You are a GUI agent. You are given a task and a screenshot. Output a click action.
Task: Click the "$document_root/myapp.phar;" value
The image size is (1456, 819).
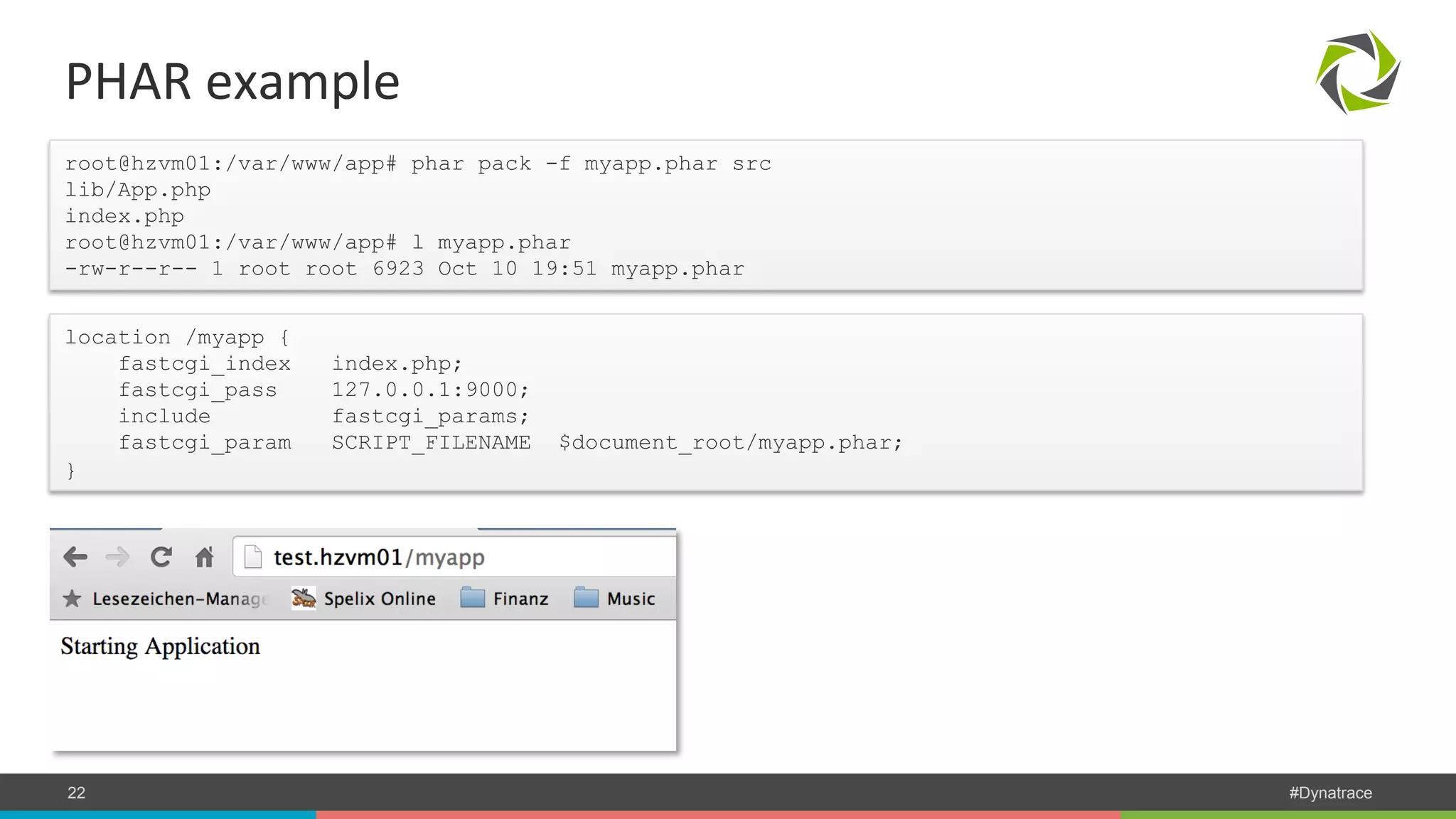731,443
